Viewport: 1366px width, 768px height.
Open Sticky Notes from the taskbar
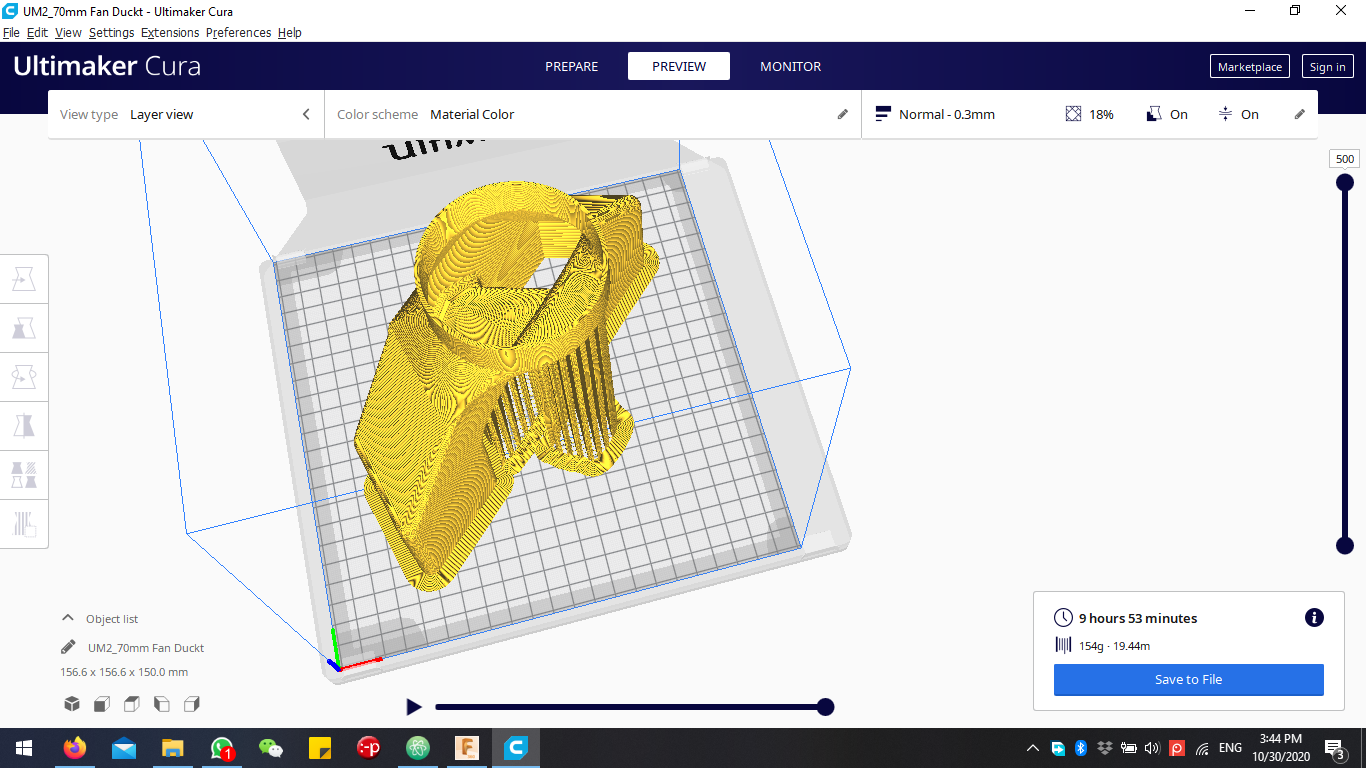point(319,747)
